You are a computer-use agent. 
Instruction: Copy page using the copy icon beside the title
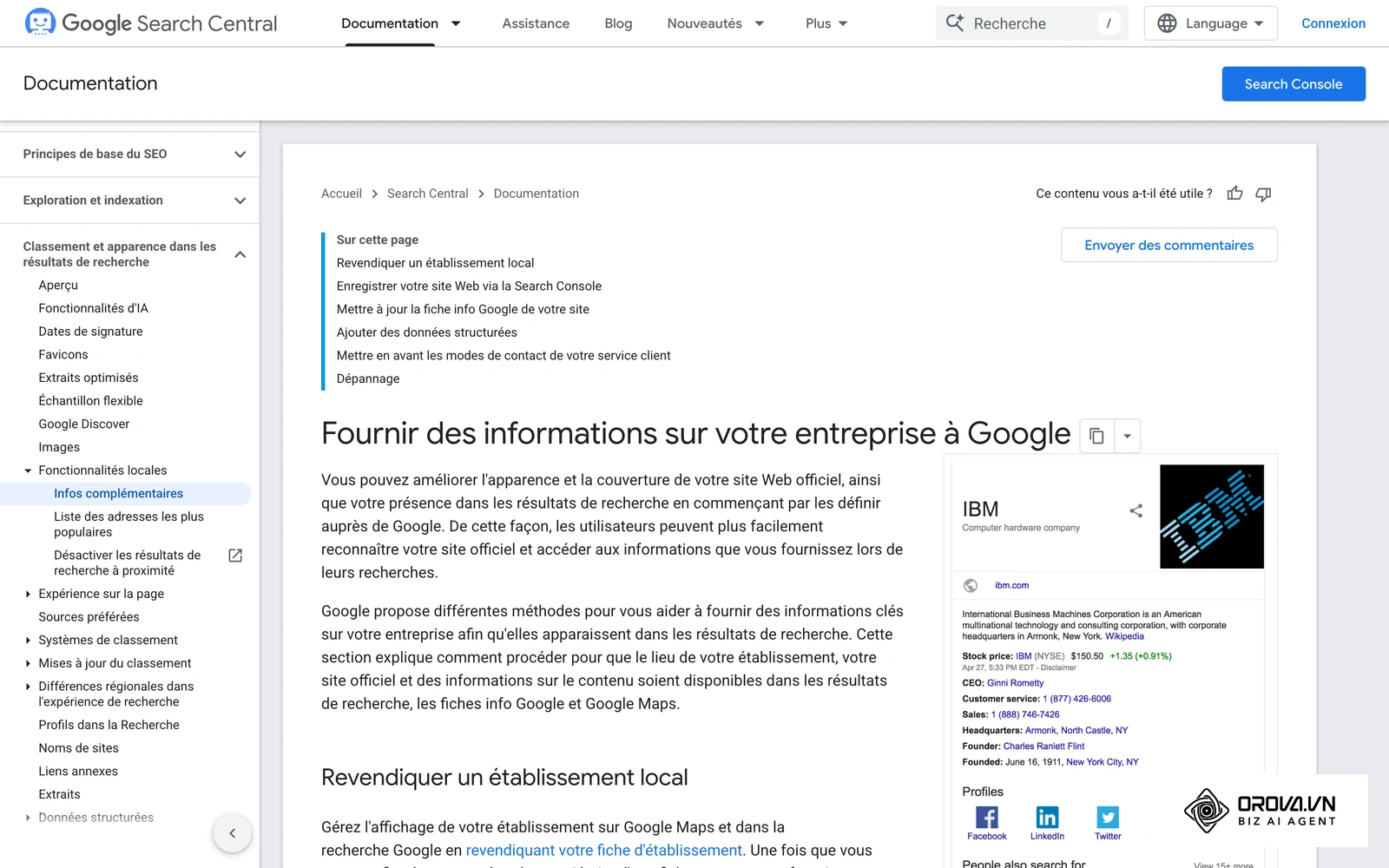click(x=1096, y=436)
